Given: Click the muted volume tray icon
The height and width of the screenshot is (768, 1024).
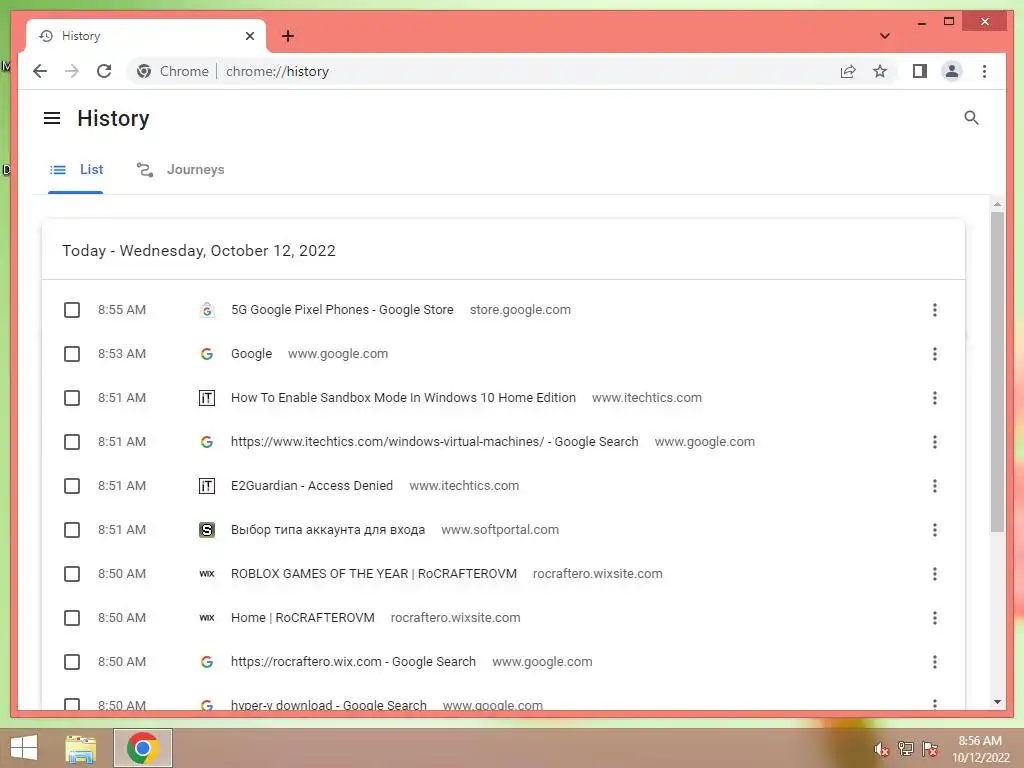Looking at the screenshot, I should (881, 749).
